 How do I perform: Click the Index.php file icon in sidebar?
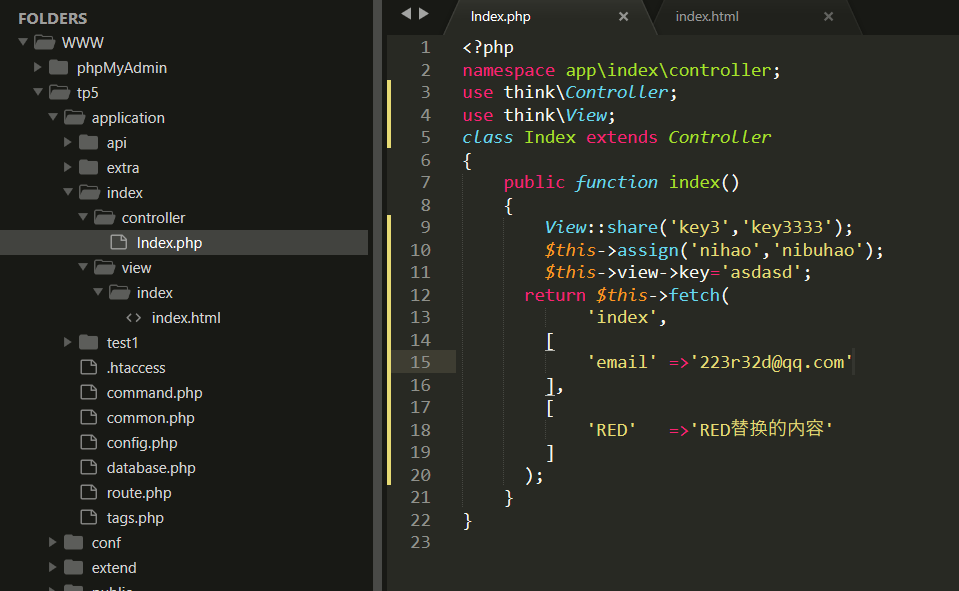click(119, 243)
